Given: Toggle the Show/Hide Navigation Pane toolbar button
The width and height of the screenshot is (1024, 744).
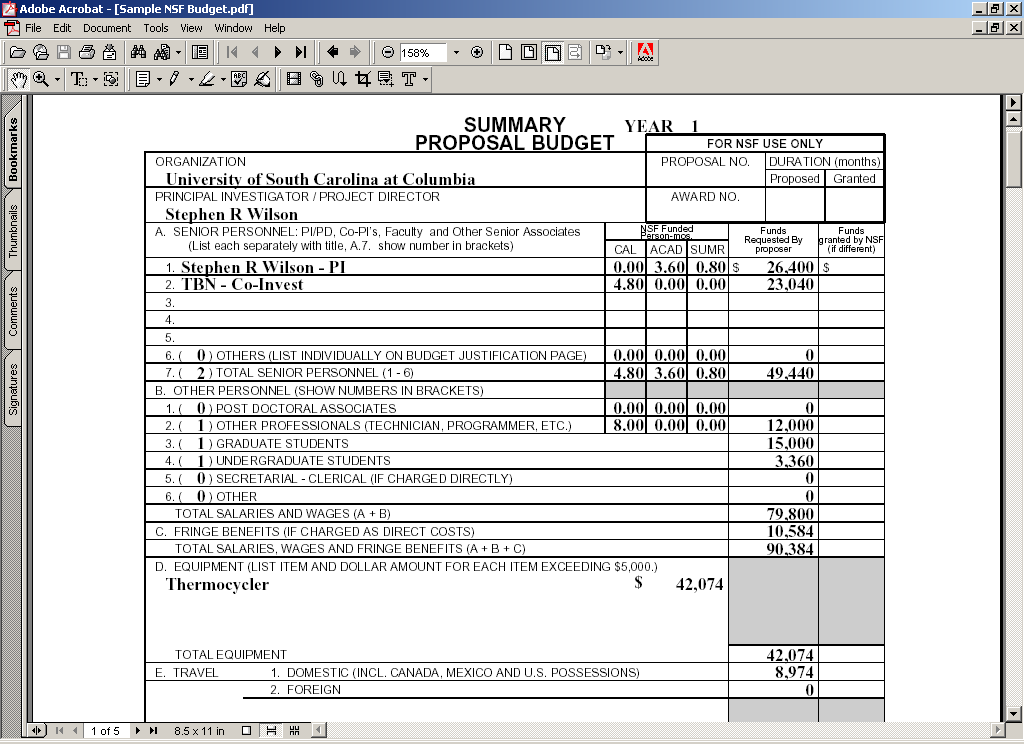Looking at the screenshot, I should 200,52.
